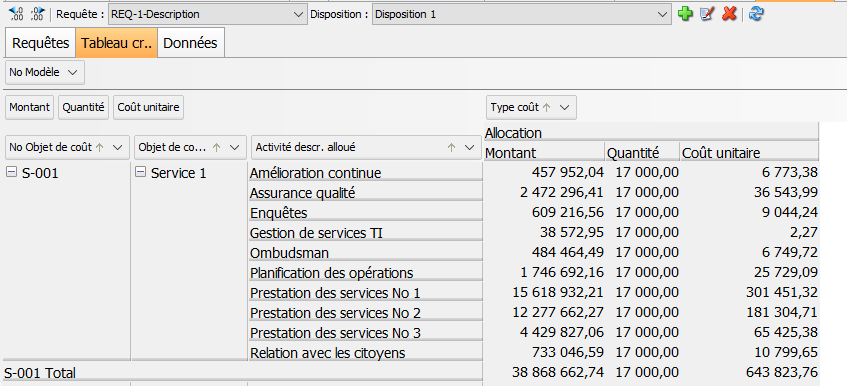The height and width of the screenshot is (386, 847).
Task: Open the No Modèle dropdown
Action: (45, 72)
